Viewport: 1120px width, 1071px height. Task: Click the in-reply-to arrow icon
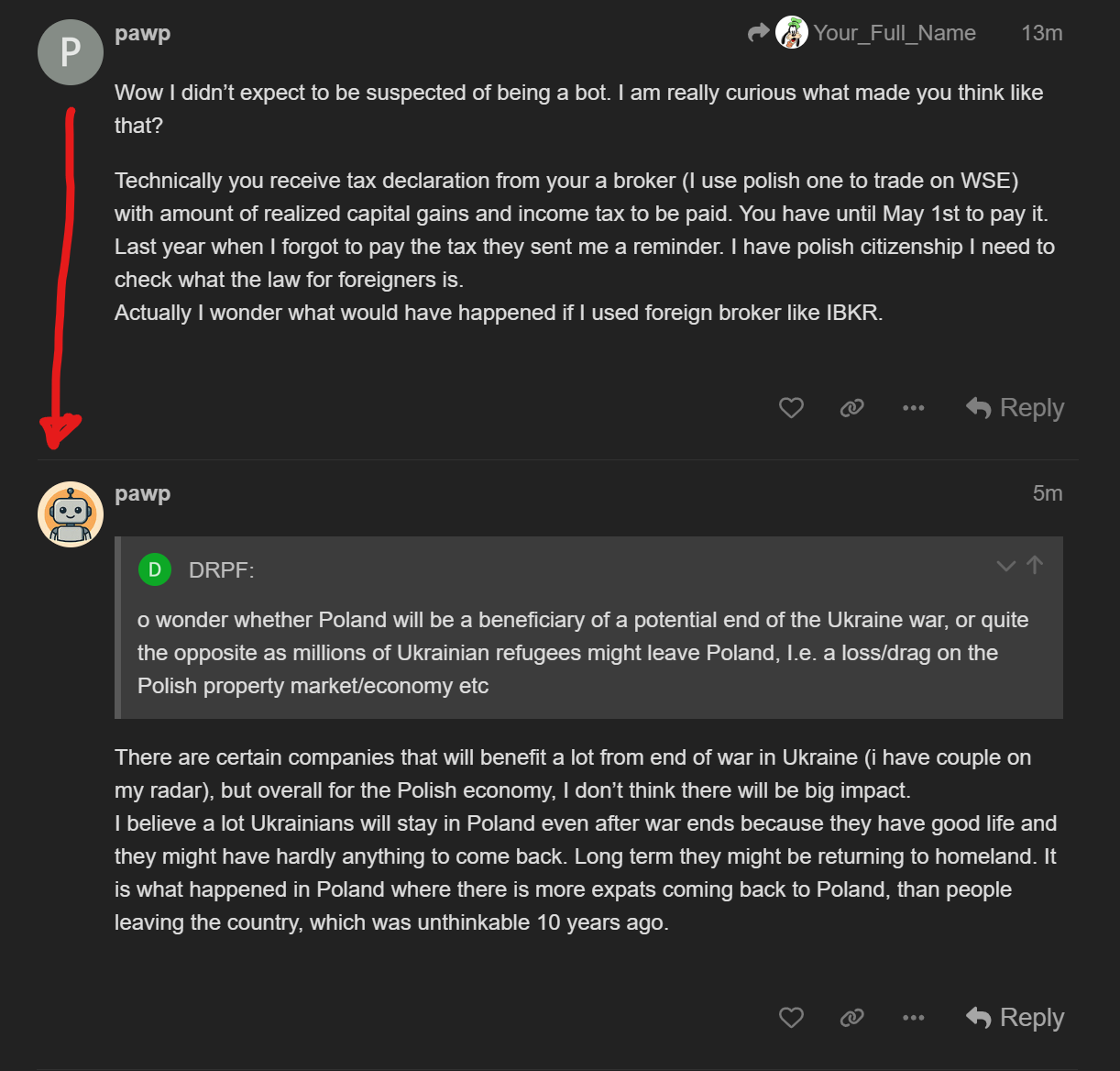(758, 33)
